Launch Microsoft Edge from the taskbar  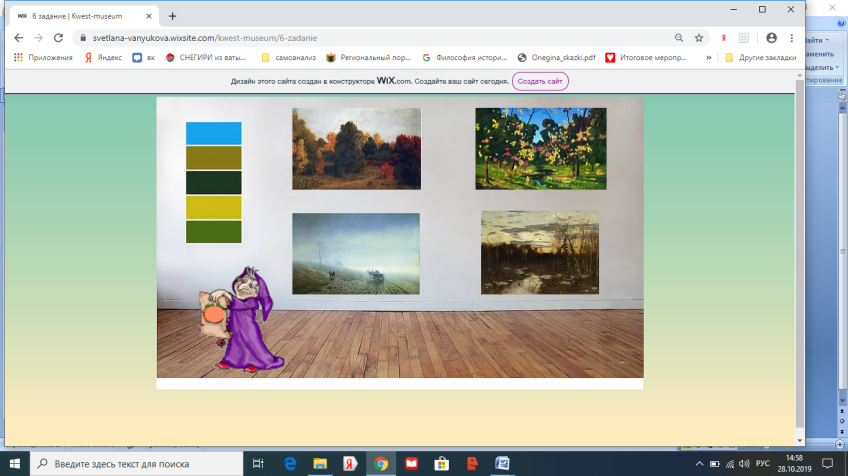coord(290,464)
